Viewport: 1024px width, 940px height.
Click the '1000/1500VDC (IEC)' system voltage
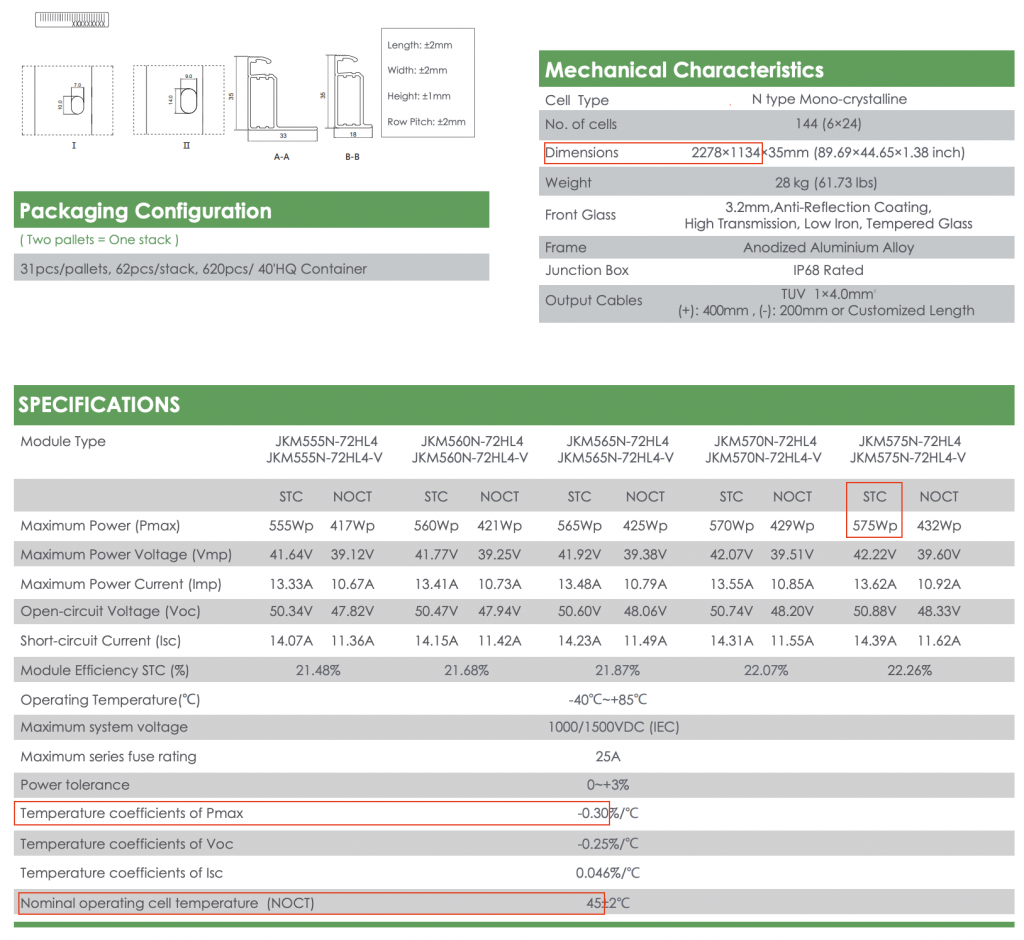[x=613, y=727]
